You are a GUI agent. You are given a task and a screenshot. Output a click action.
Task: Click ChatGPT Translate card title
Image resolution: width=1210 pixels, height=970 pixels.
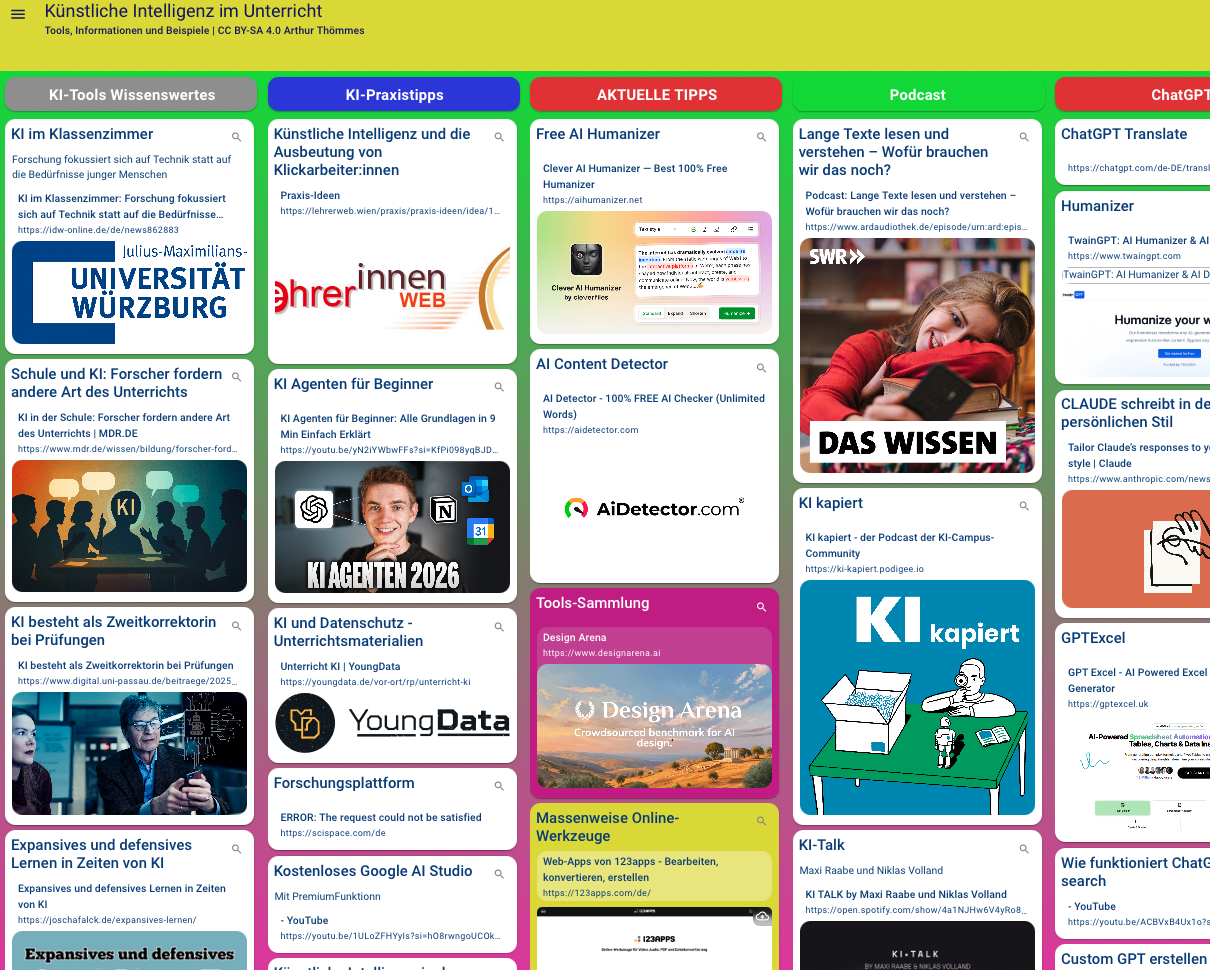tap(1124, 134)
